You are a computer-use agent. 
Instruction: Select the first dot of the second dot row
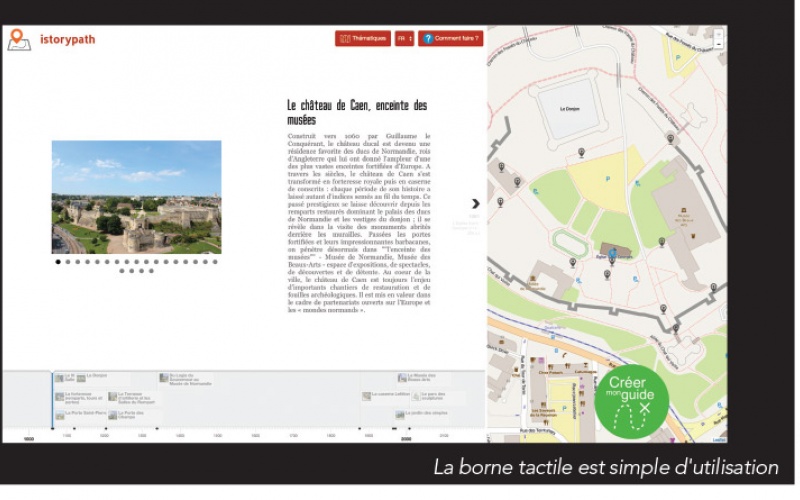coord(121,271)
